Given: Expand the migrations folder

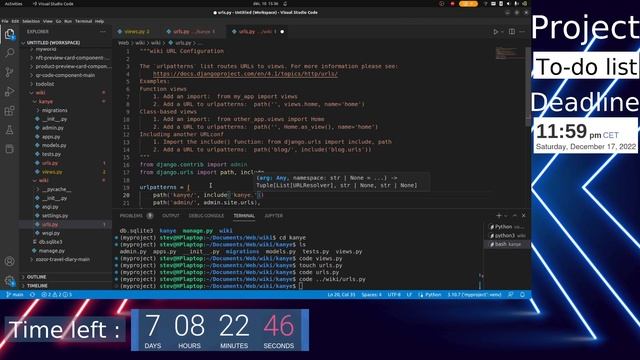Looking at the screenshot, I should [x=65, y=110].
